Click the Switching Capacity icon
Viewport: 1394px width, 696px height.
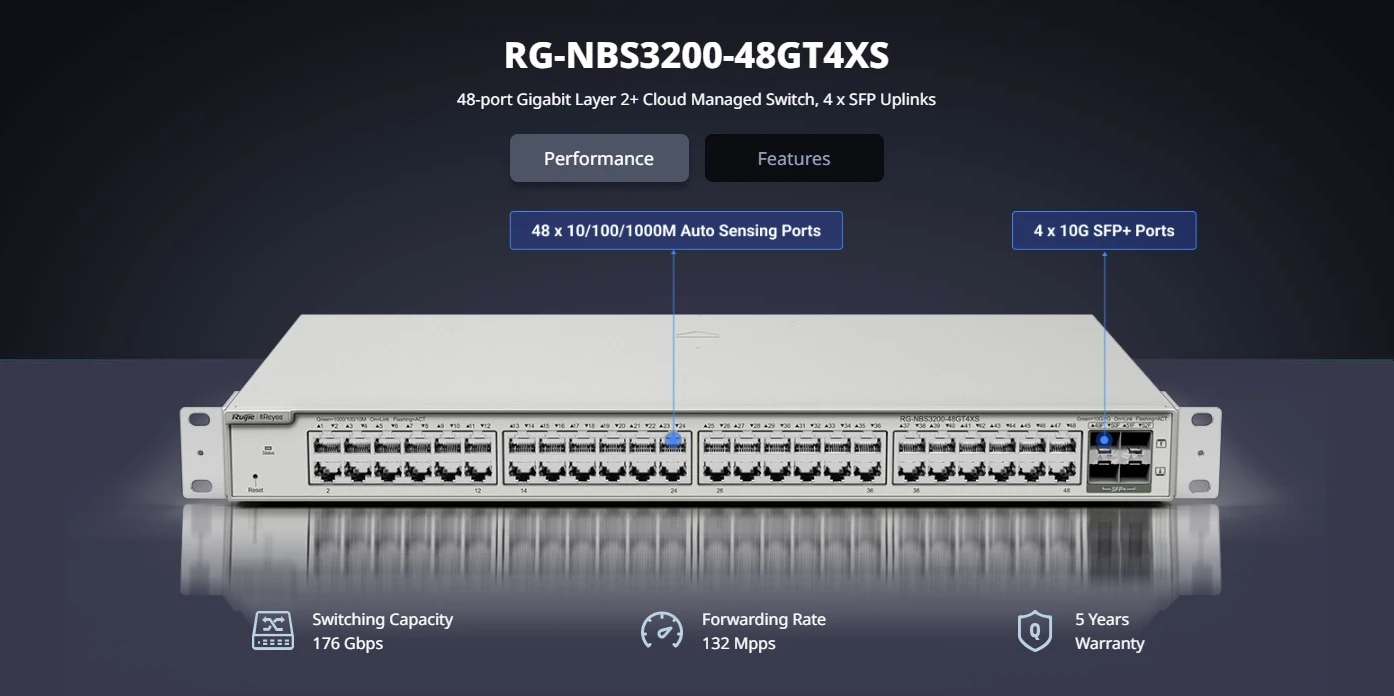(271, 630)
